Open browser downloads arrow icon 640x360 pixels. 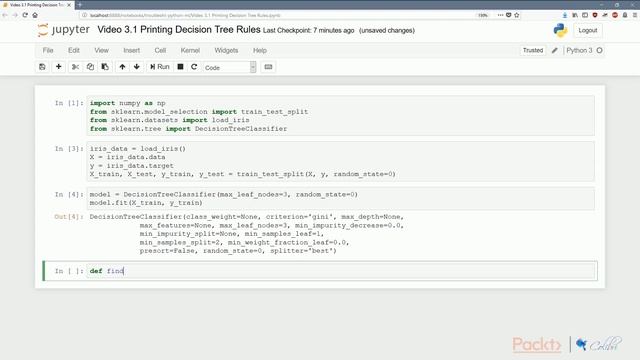565,15
